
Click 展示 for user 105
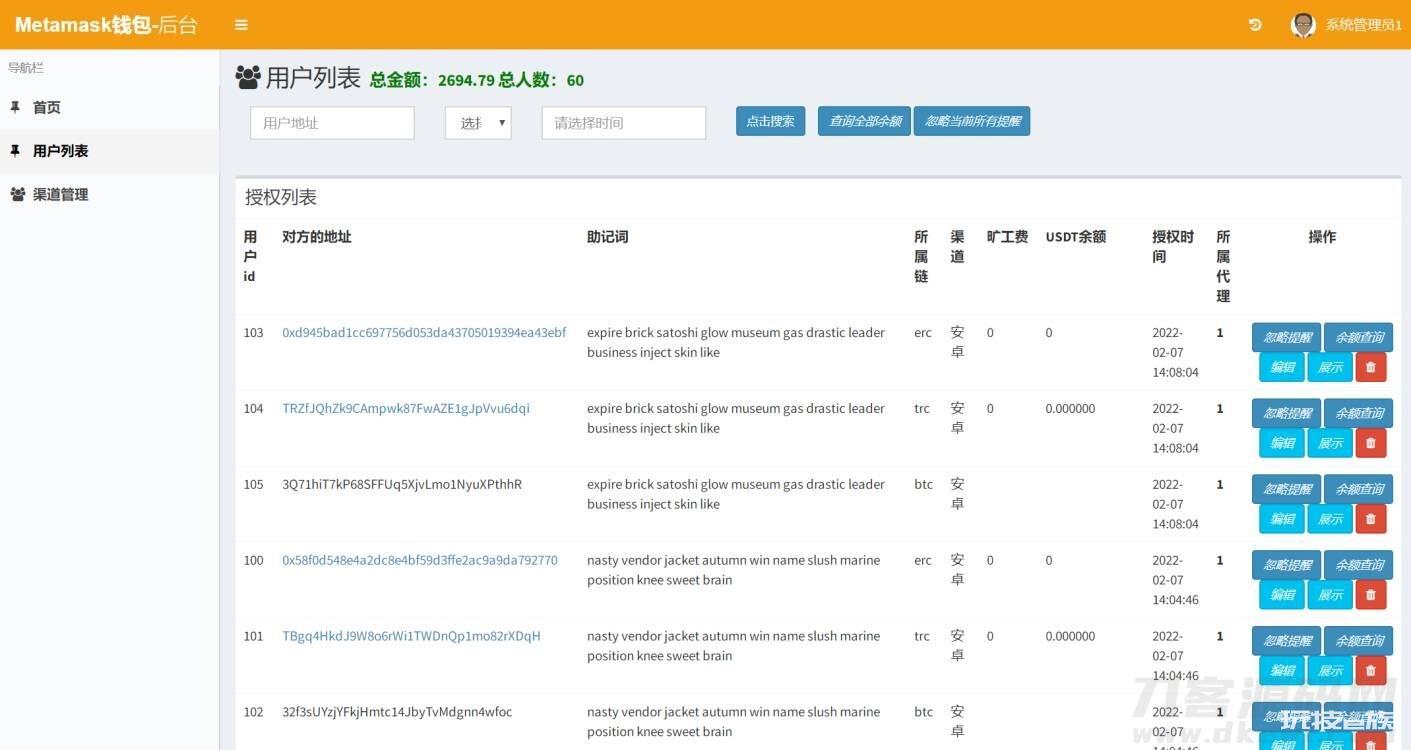(1330, 519)
